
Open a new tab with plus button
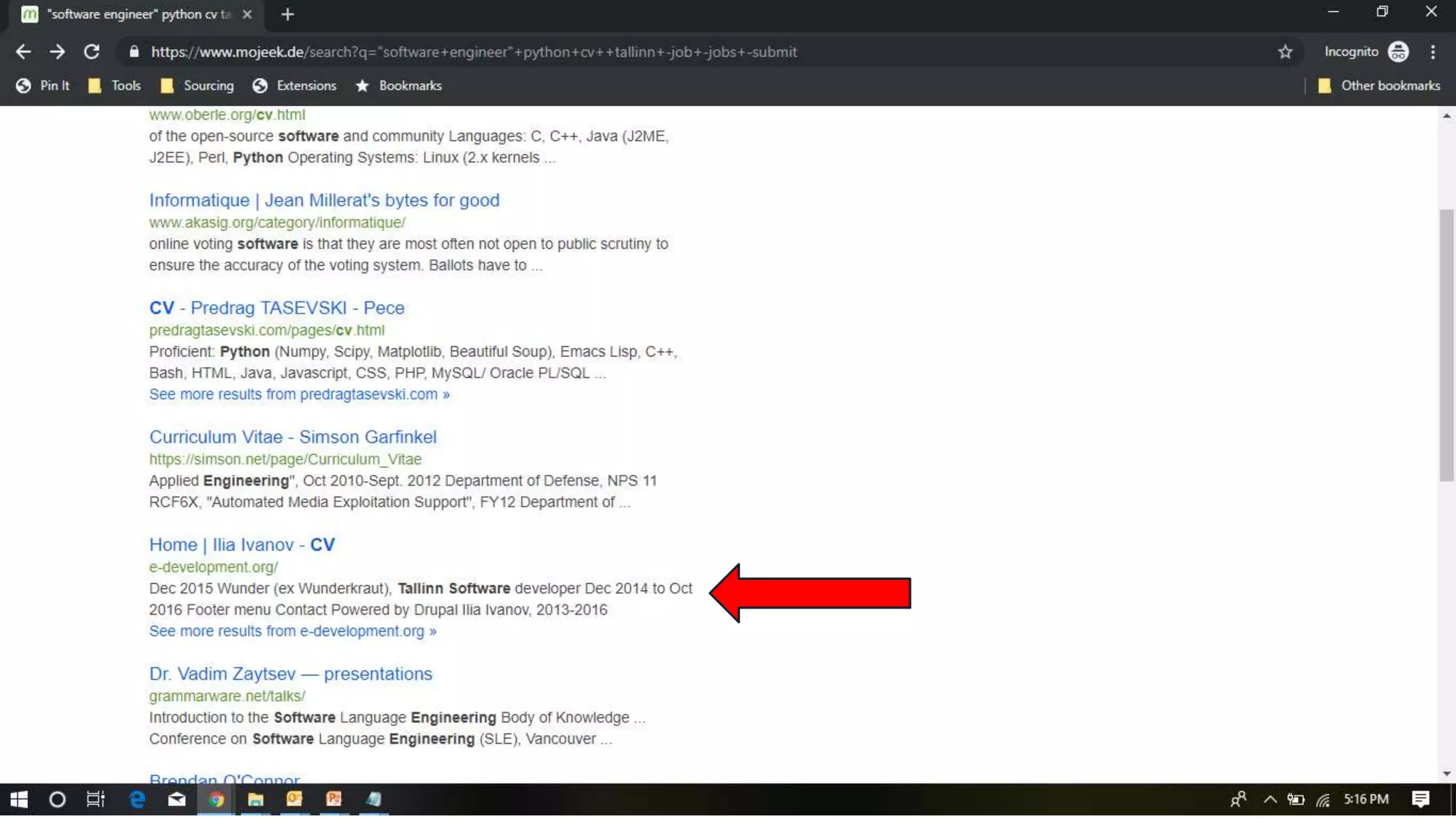coord(287,14)
